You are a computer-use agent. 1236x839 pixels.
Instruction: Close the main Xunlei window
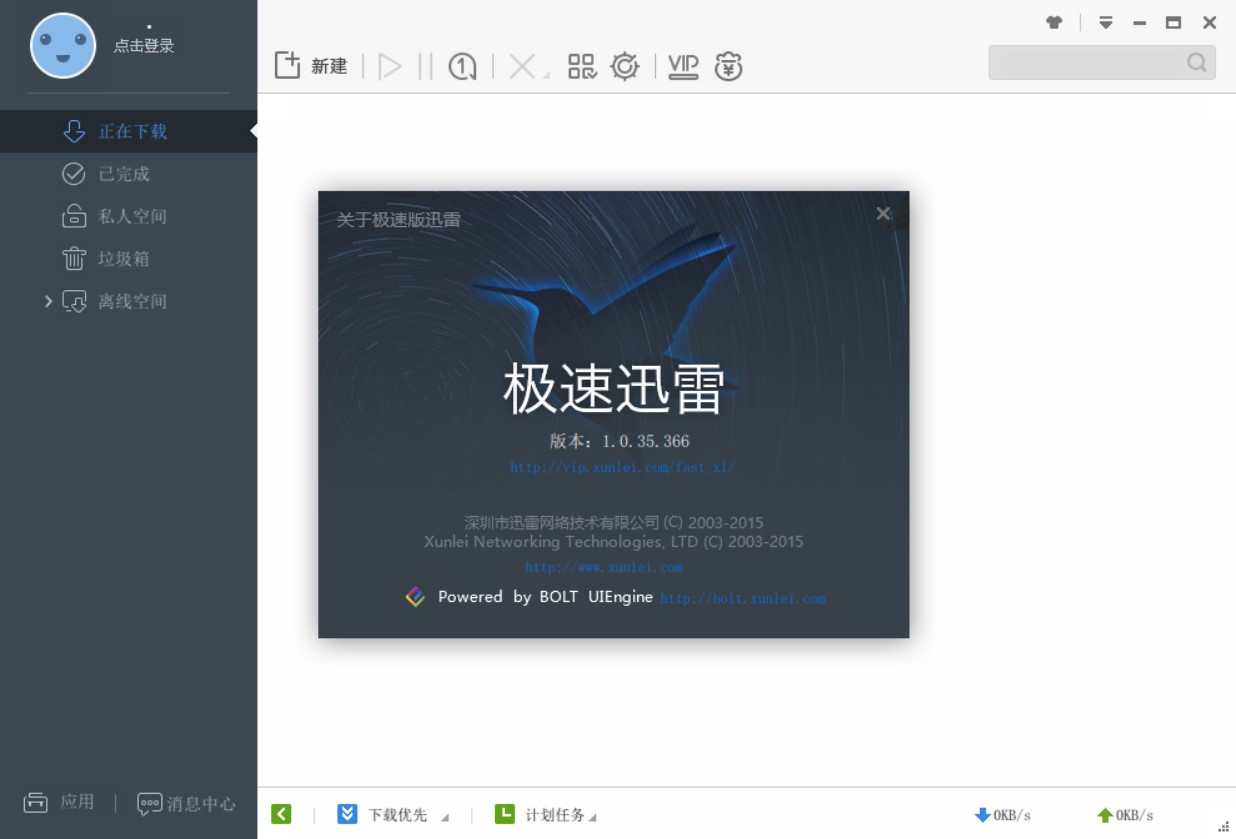[x=1209, y=22]
